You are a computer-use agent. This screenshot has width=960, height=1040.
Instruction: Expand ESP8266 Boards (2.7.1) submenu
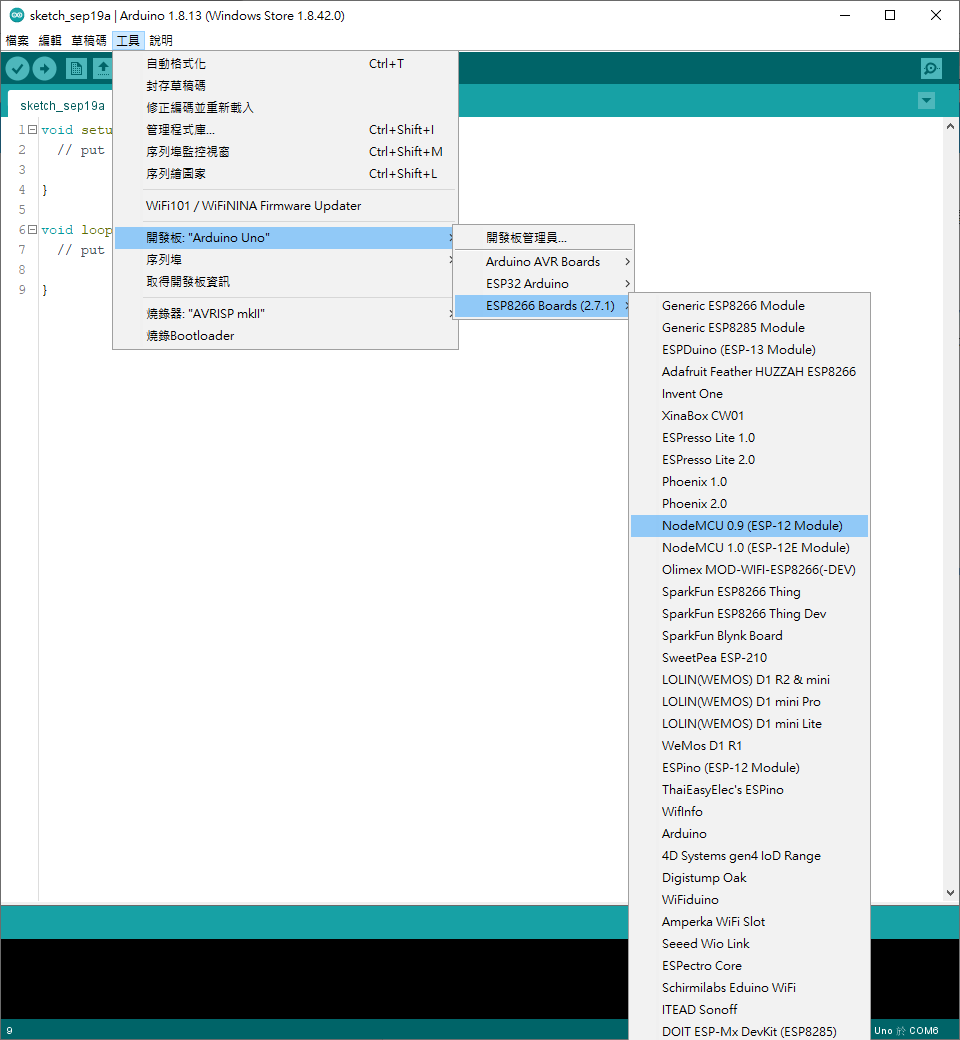[543, 306]
